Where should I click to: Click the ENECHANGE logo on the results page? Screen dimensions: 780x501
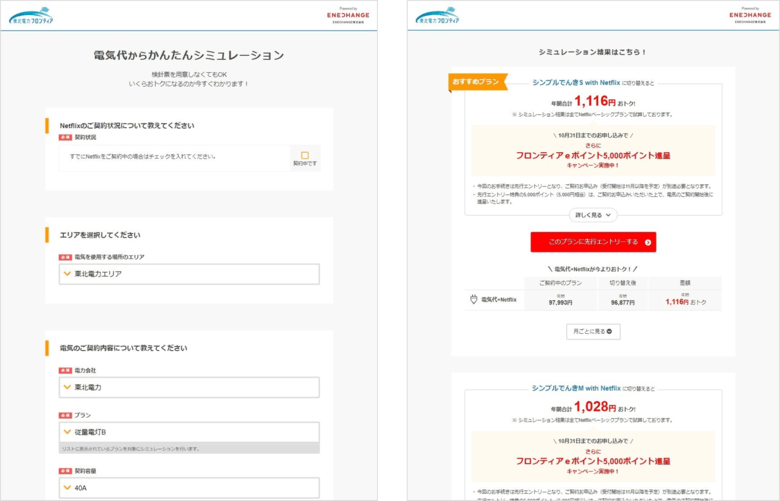750,15
